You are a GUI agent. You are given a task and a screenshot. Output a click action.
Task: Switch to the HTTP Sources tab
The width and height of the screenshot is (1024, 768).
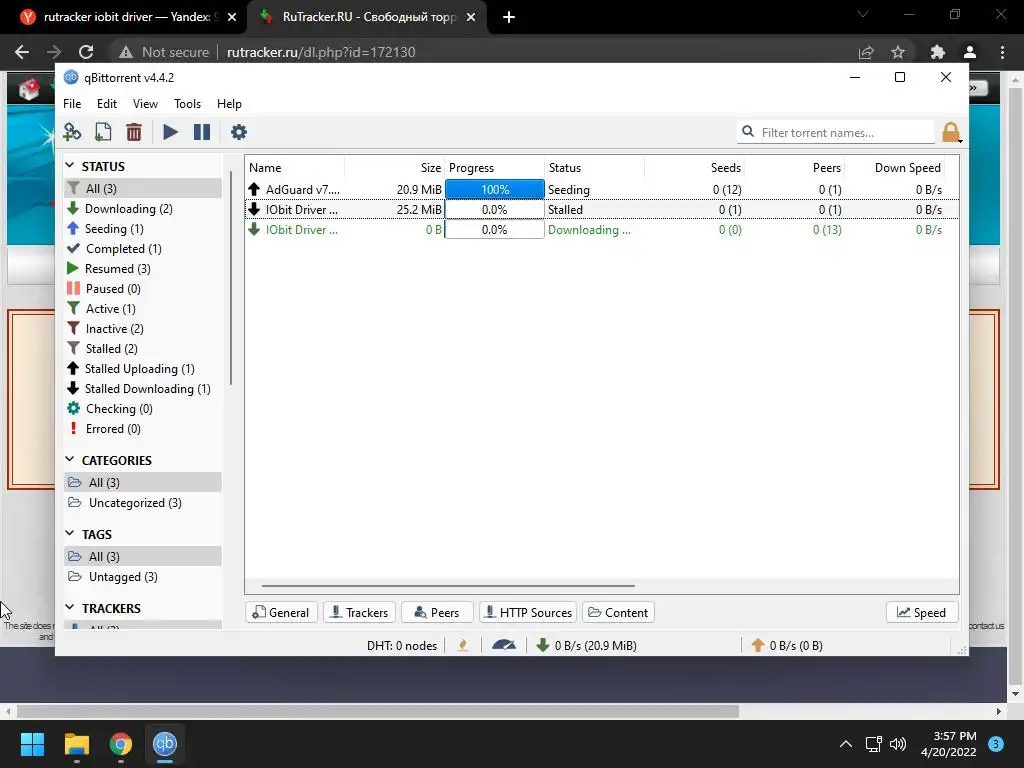pos(528,613)
